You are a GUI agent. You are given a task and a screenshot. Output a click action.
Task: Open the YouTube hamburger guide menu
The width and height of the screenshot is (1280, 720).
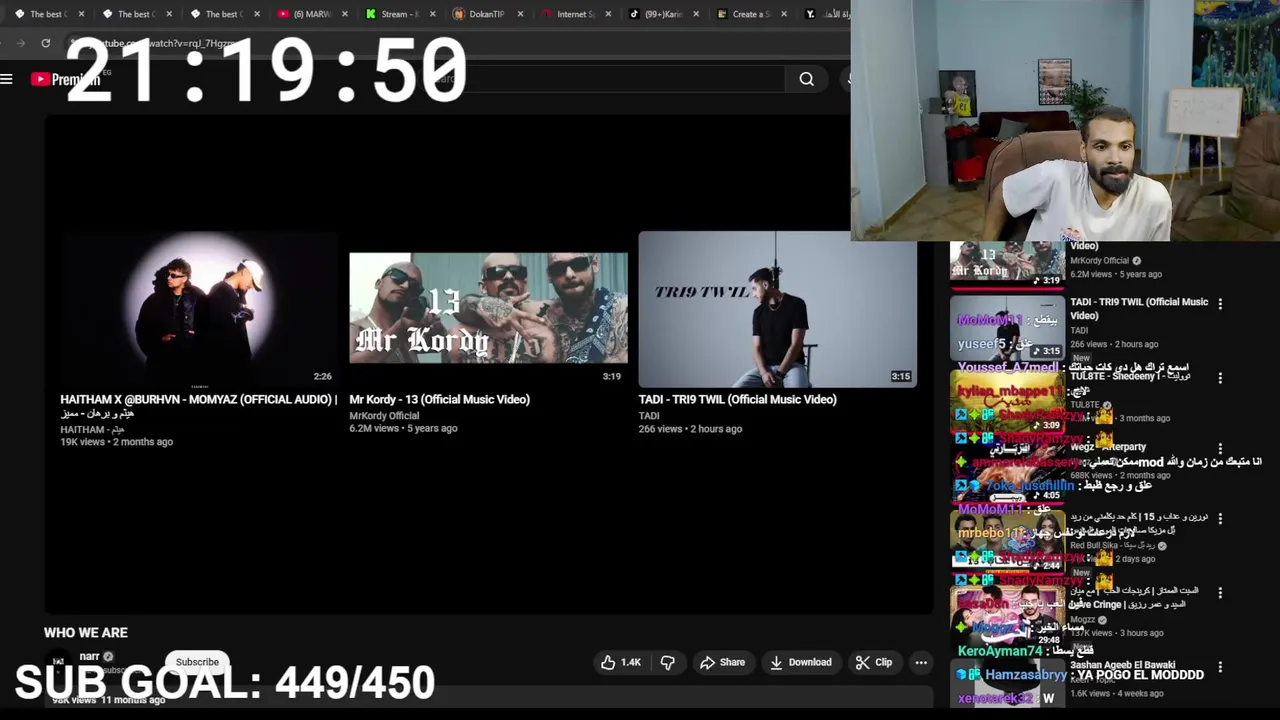[7, 79]
